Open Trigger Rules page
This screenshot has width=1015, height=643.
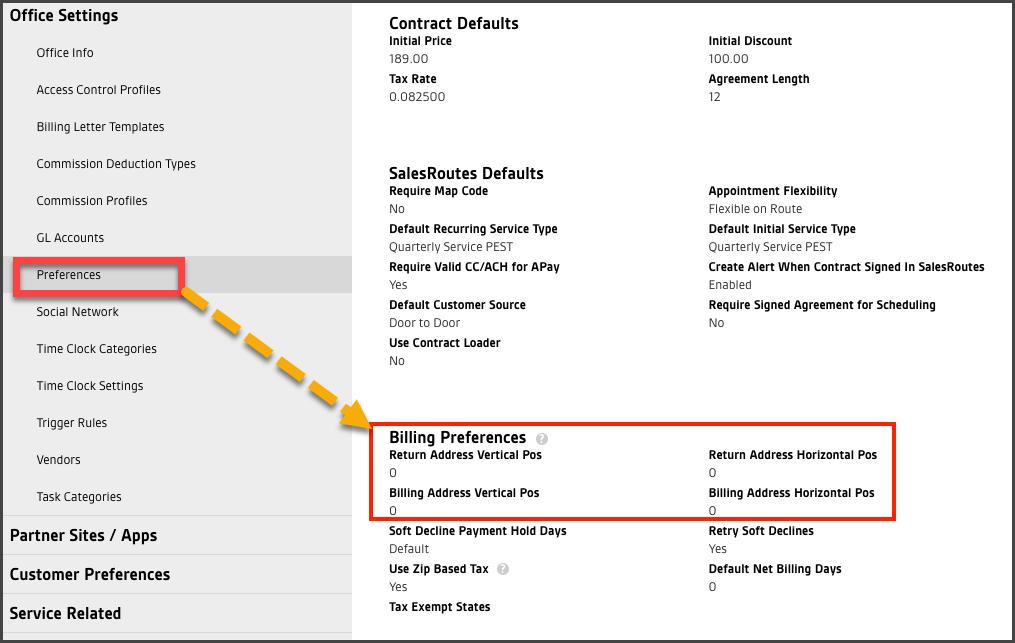click(x=72, y=423)
